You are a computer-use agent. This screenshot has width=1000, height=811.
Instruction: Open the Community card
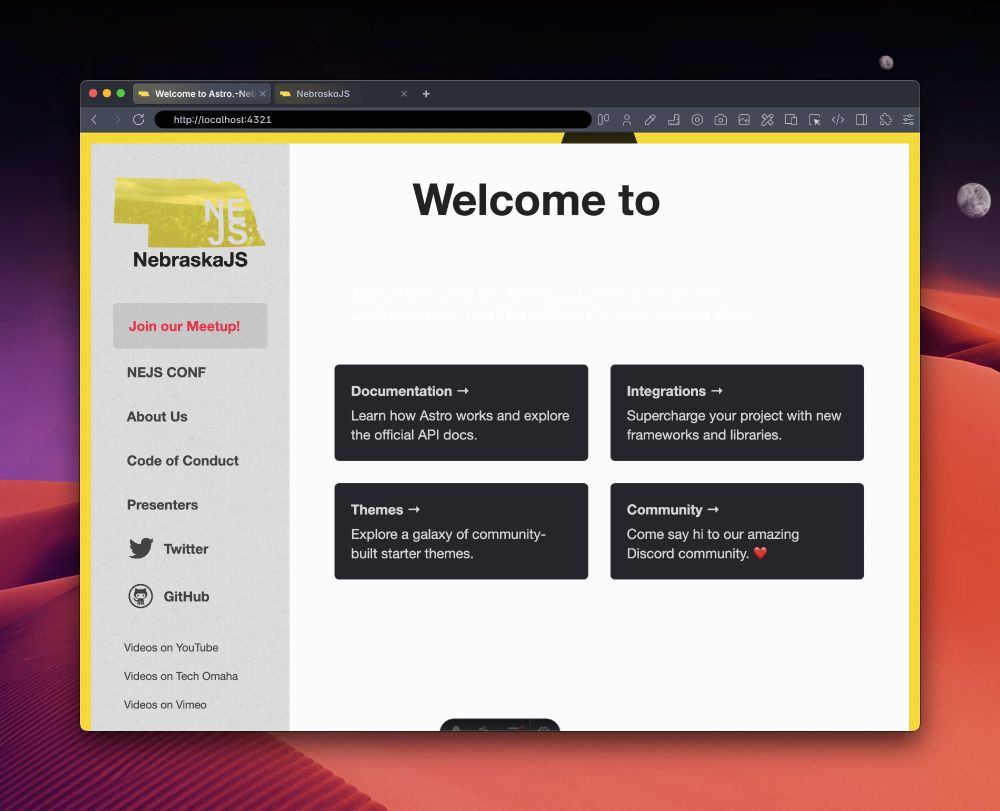(x=737, y=531)
